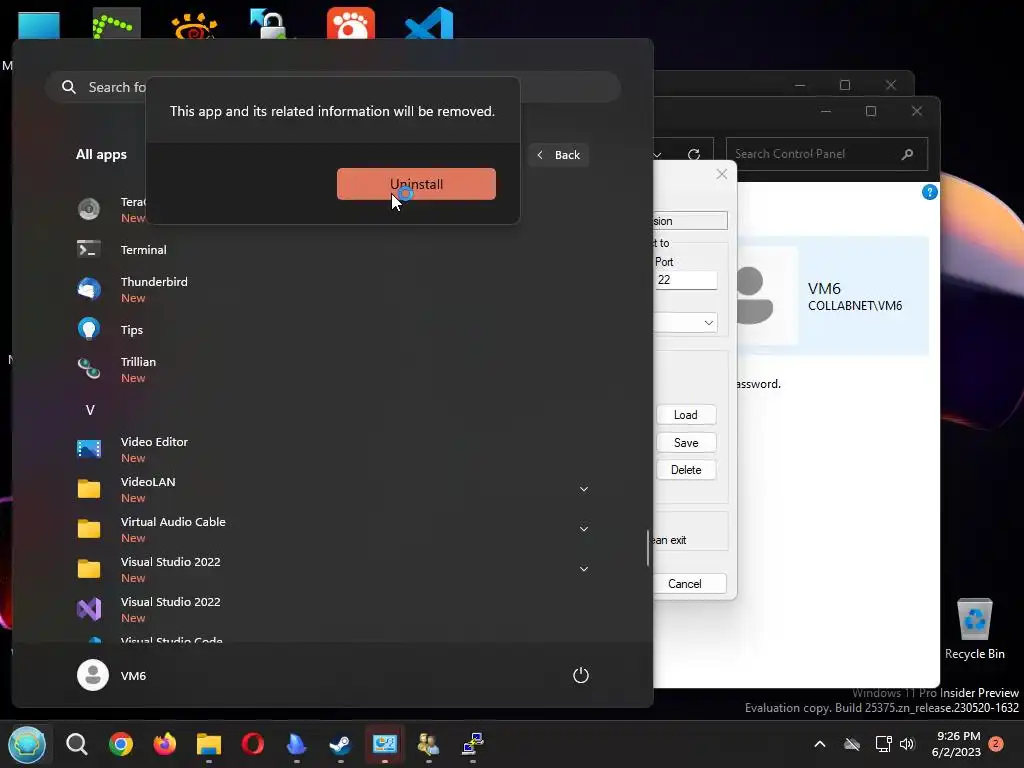Open User Accounts taskbar icon
The width and height of the screenshot is (1024, 768).
[428, 744]
